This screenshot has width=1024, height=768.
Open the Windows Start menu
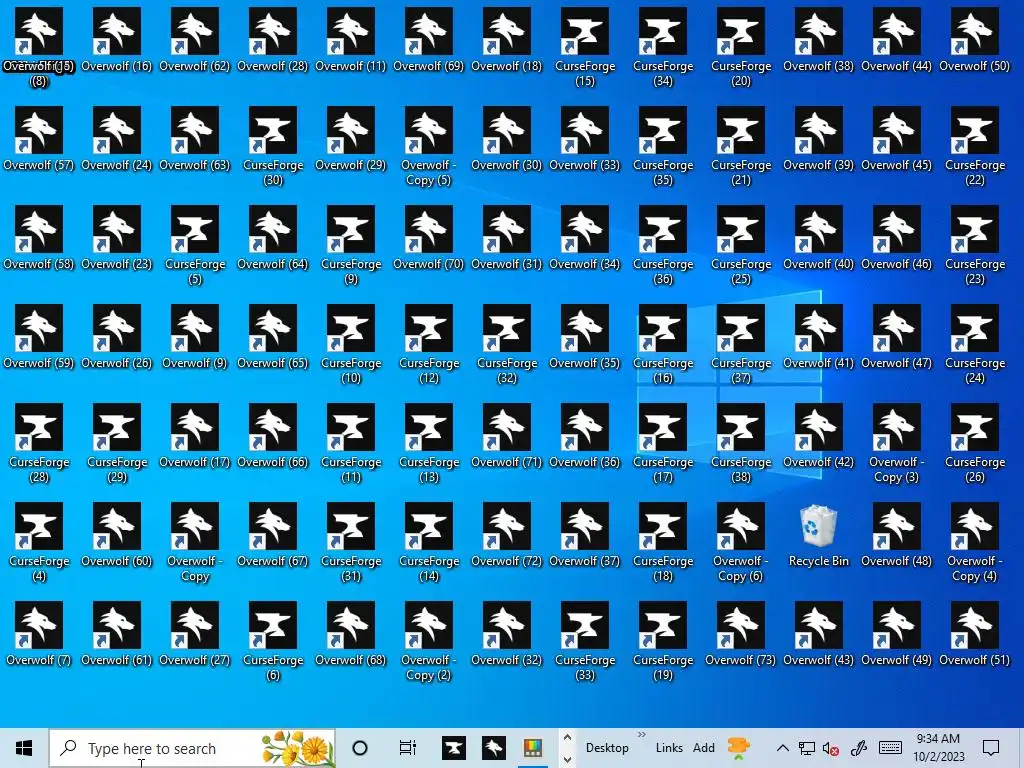(24, 748)
